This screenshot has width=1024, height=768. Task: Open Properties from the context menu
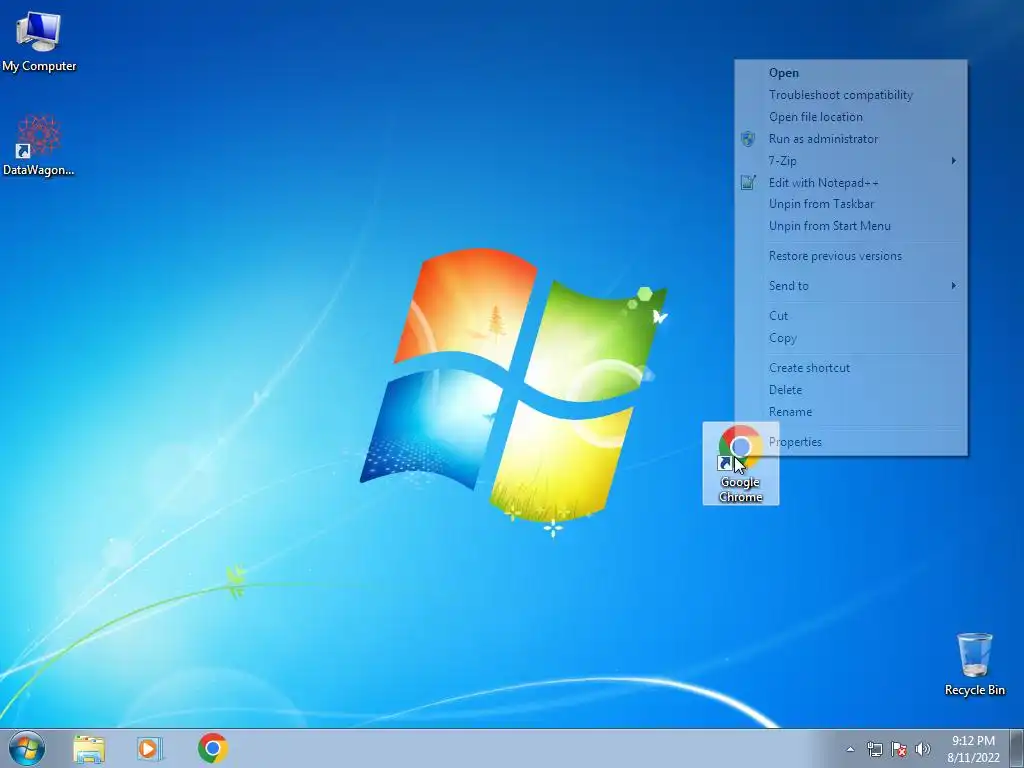coord(851,442)
